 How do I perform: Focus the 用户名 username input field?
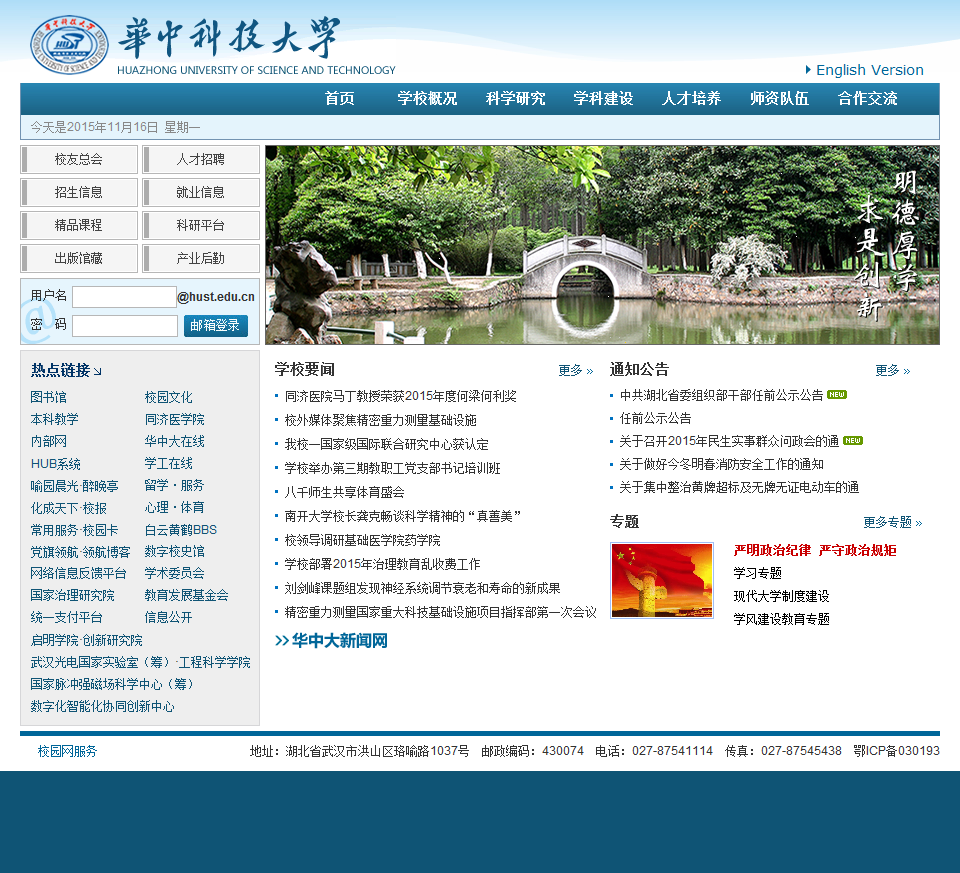[x=124, y=297]
